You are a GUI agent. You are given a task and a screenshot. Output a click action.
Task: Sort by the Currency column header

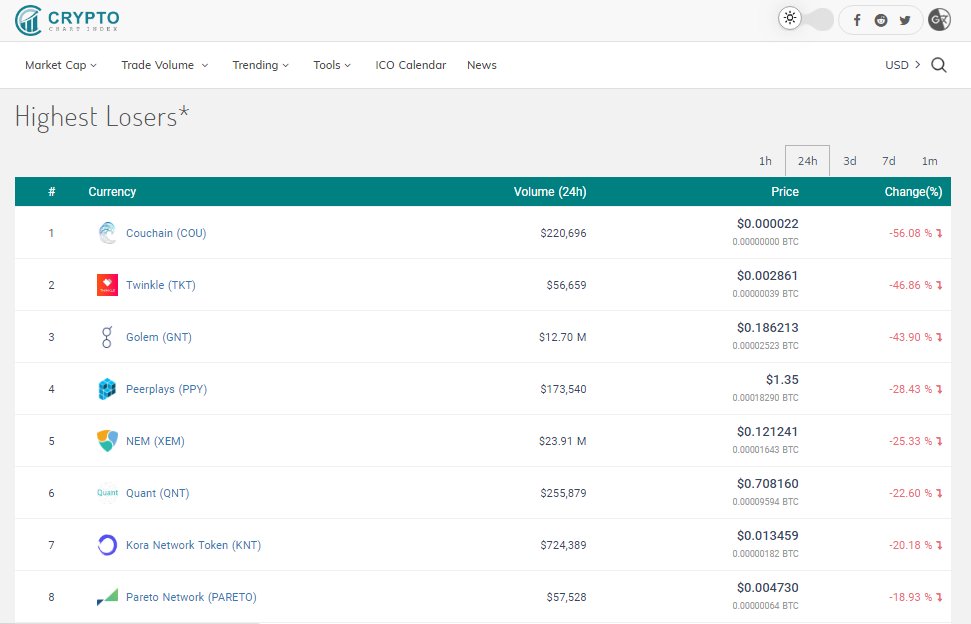pyautogui.click(x=112, y=192)
